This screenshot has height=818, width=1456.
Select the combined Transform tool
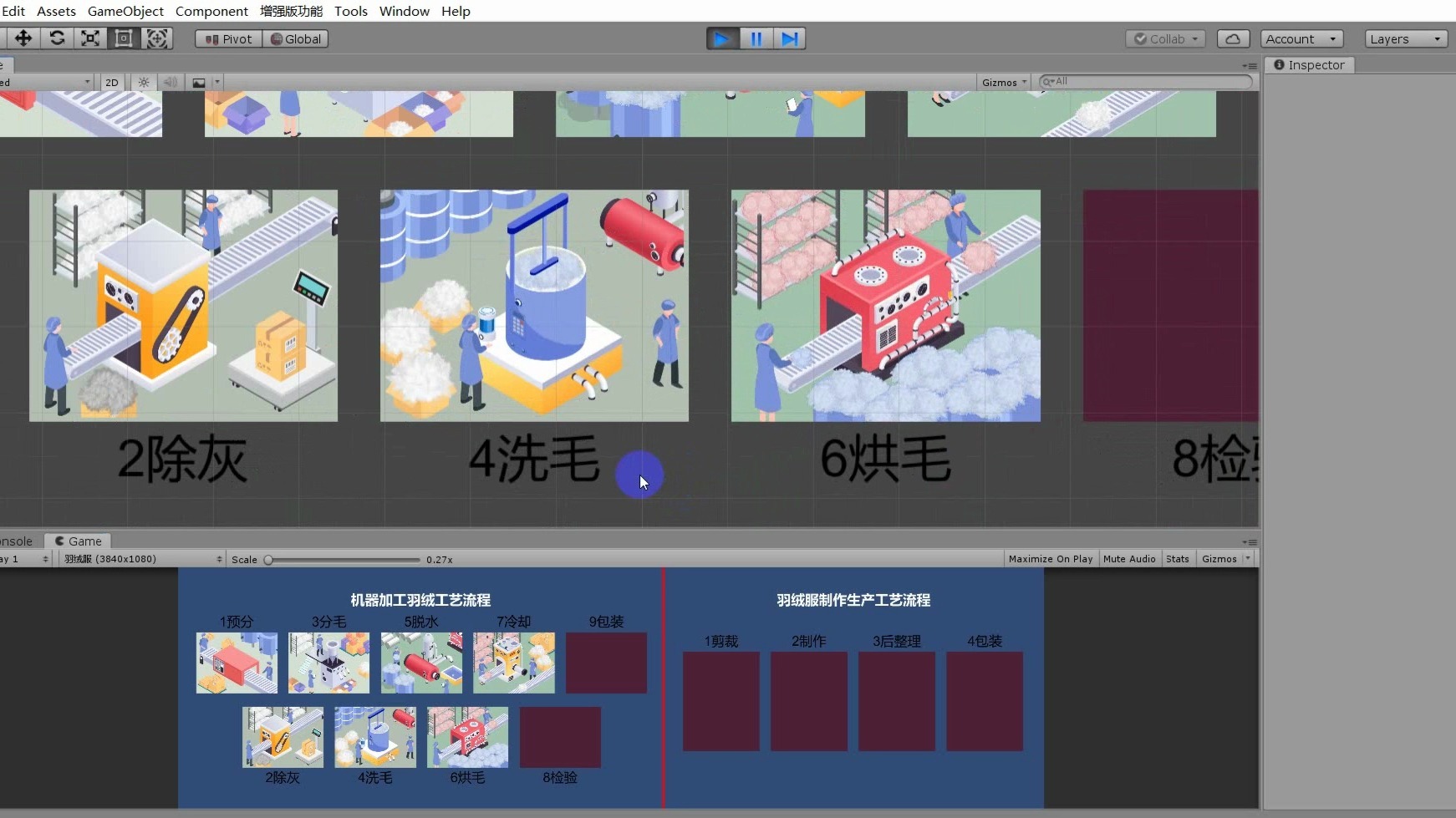click(157, 38)
